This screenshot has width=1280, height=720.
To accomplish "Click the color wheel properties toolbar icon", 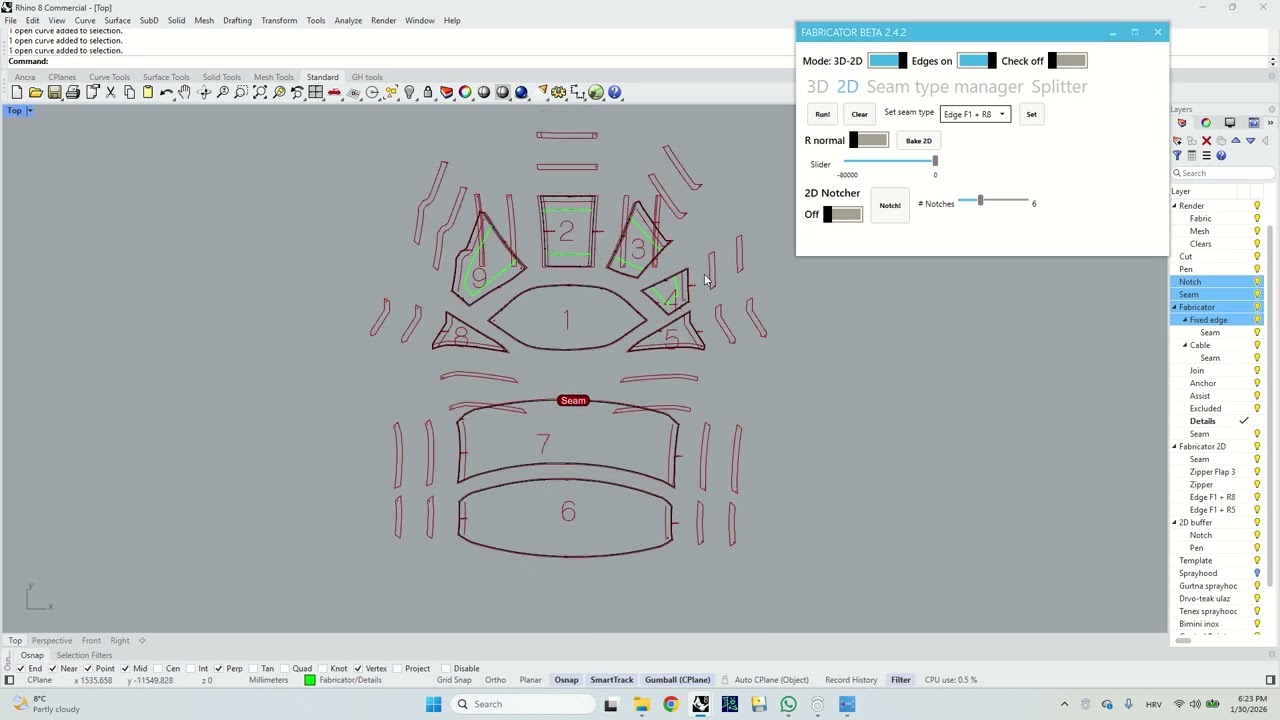I will pyautogui.click(x=465, y=92).
